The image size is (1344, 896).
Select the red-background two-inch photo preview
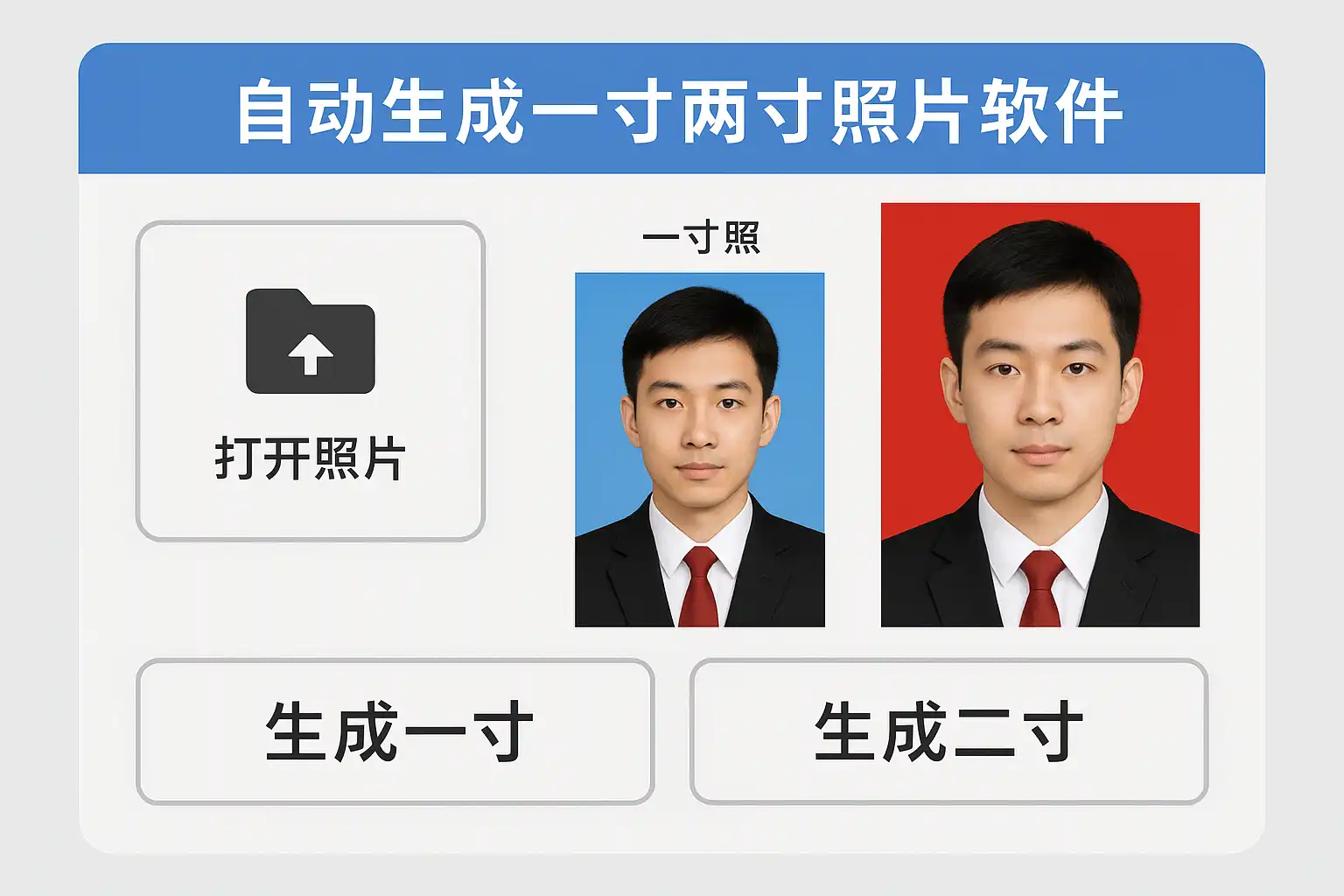click(1039, 415)
